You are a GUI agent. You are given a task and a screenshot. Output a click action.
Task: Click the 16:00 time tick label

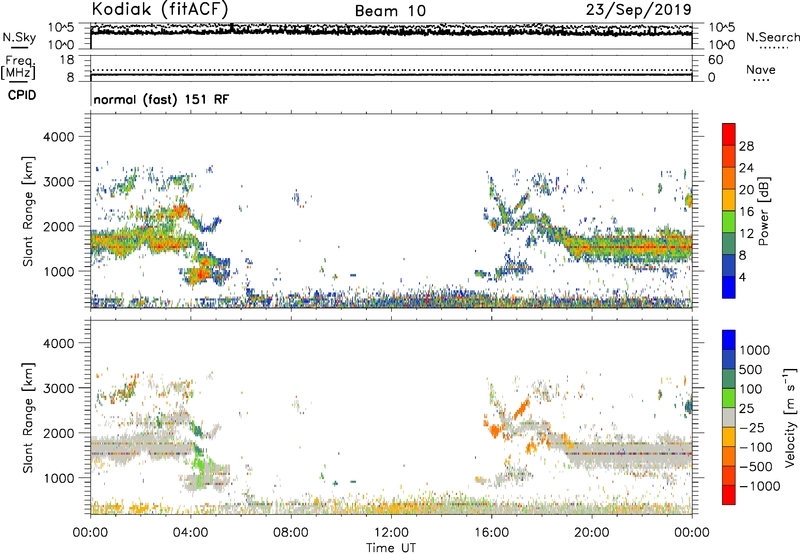pyautogui.click(x=491, y=533)
